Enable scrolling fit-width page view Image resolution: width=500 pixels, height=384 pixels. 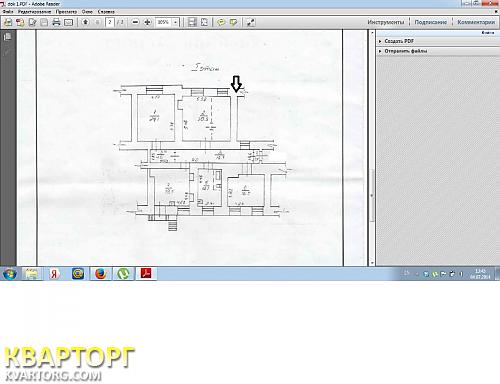pyautogui.click(x=192, y=22)
